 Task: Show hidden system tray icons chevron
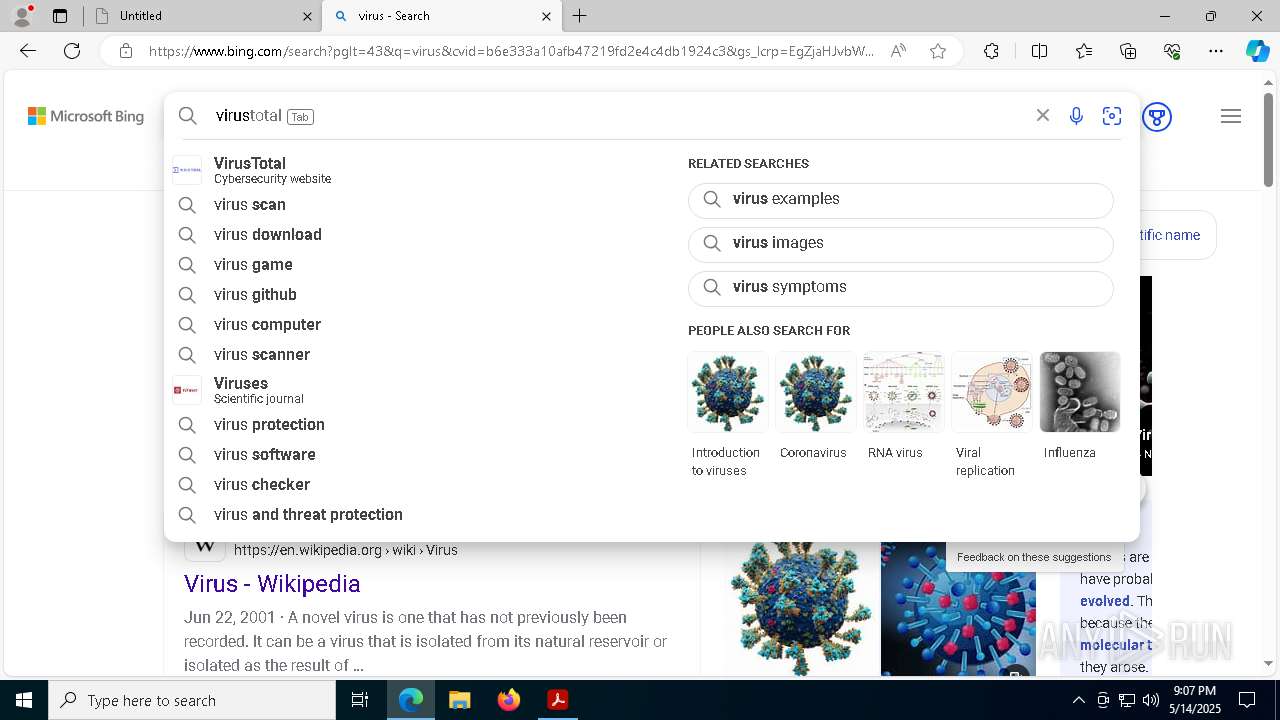1079,700
